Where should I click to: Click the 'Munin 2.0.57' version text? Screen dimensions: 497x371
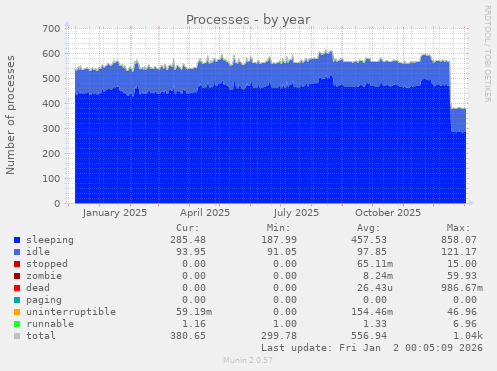tap(248, 360)
